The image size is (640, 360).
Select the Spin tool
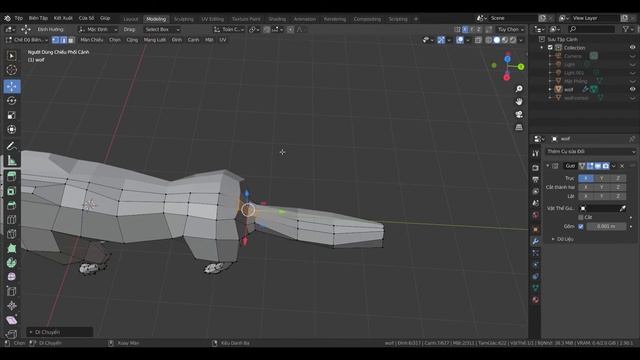(x=11, y=262)
